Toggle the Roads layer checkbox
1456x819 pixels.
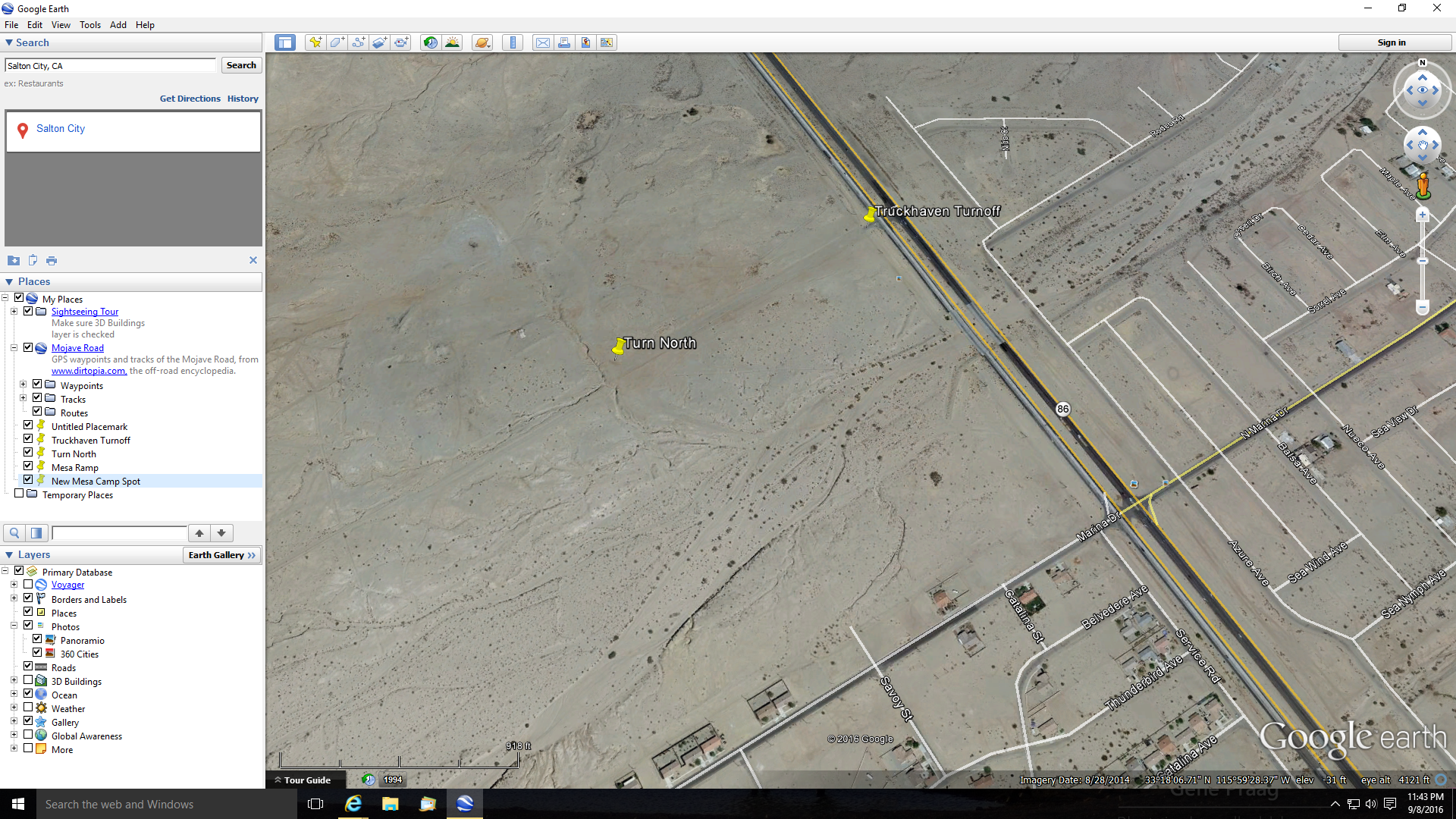tap(28, 666)
